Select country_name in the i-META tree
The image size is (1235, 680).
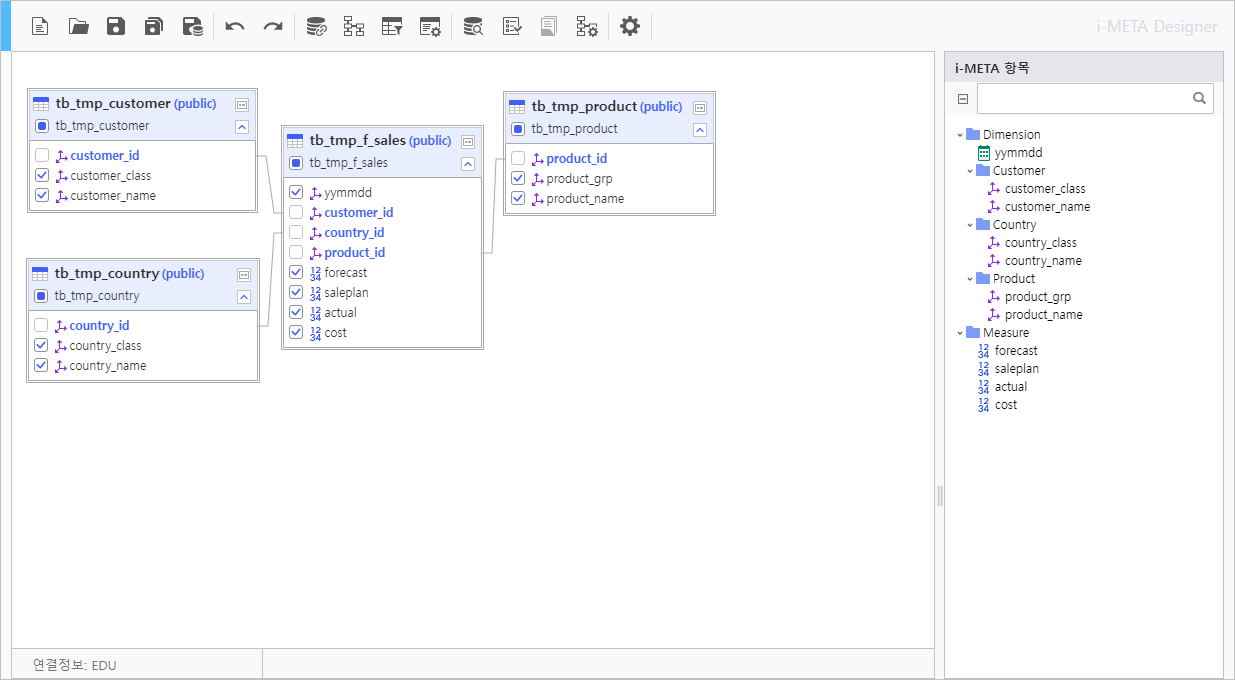1043,261
